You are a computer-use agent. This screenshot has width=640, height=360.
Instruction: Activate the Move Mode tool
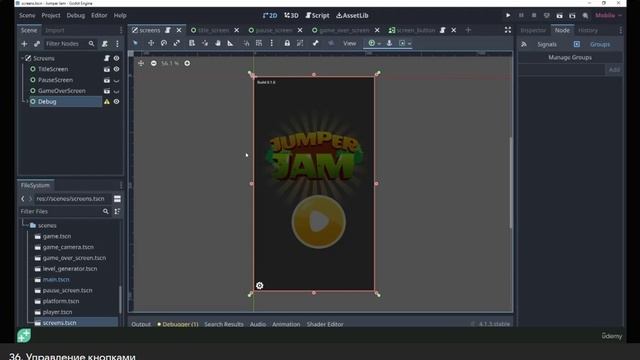(x=151, y=43)
